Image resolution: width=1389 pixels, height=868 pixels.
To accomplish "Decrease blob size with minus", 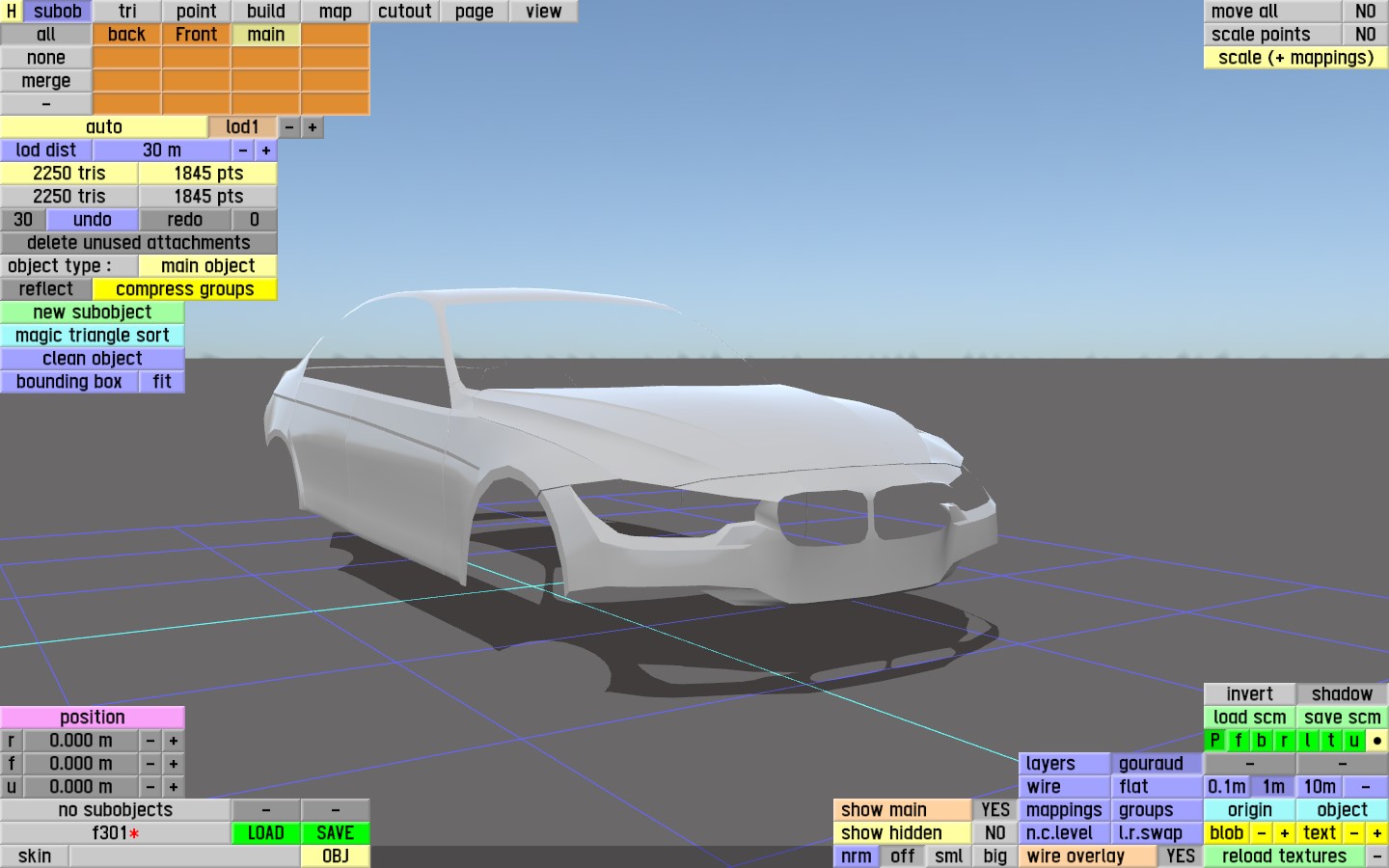I will (1262, 833).
